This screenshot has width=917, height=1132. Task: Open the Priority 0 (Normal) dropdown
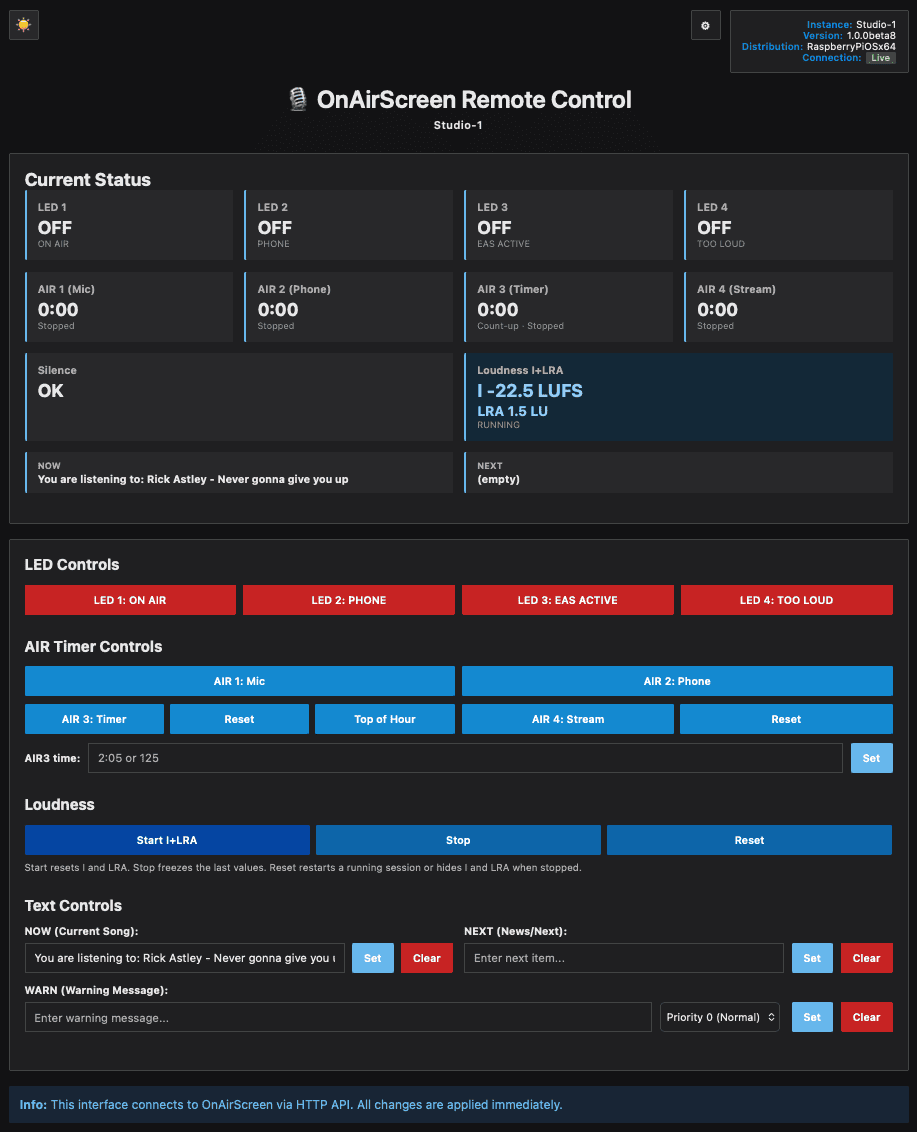click(x=720, y=1017)
